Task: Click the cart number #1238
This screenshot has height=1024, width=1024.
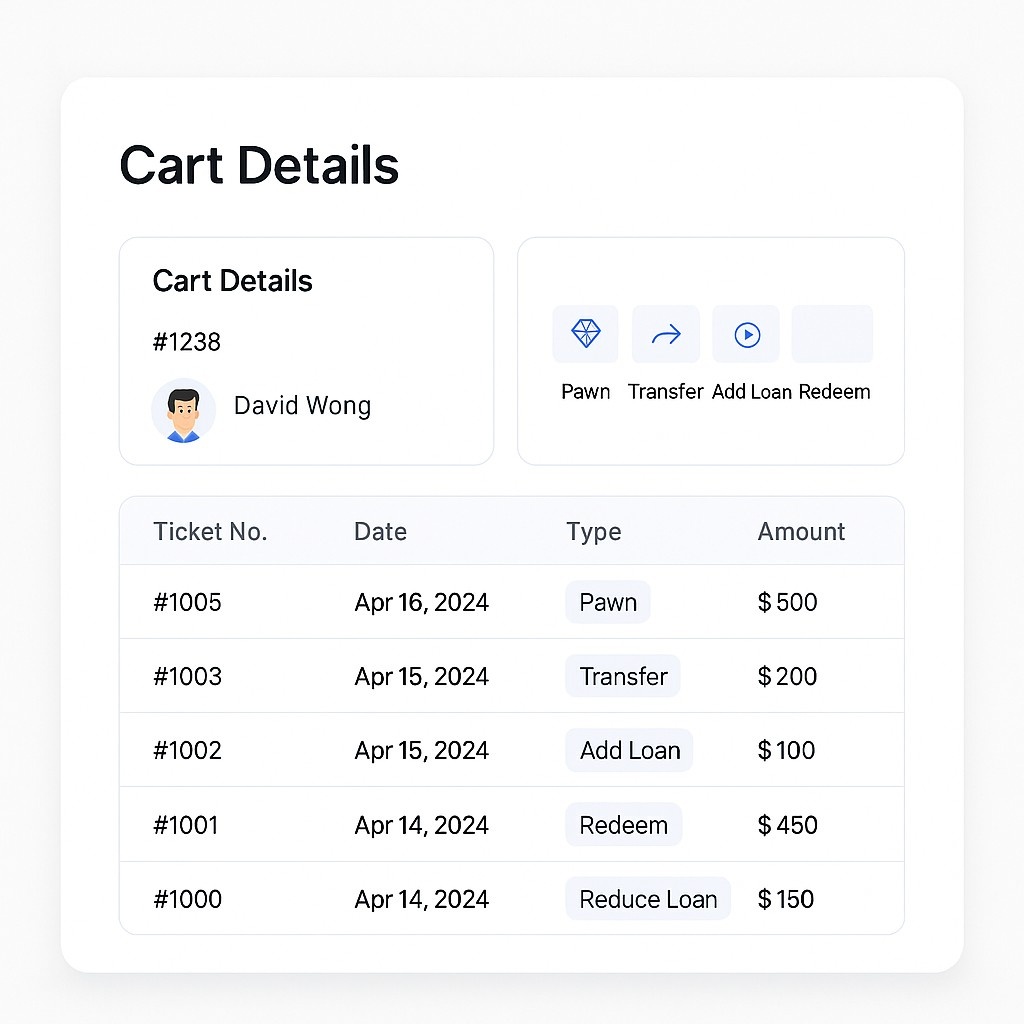Action: 186,342
